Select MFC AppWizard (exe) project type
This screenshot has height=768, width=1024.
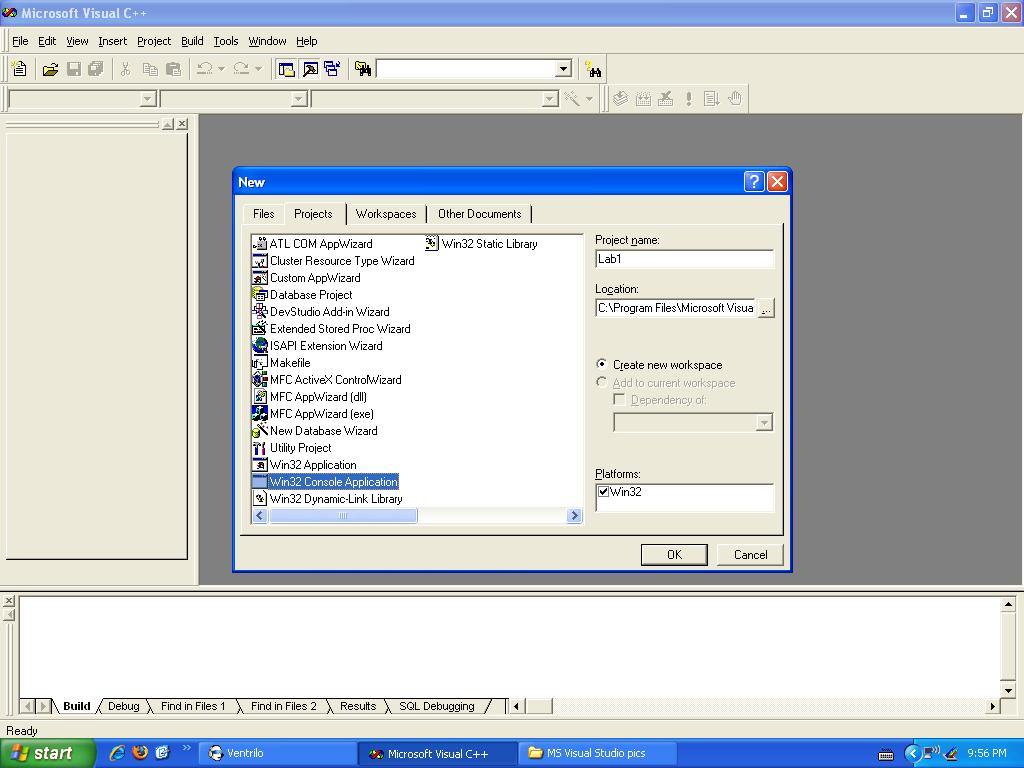321,414
